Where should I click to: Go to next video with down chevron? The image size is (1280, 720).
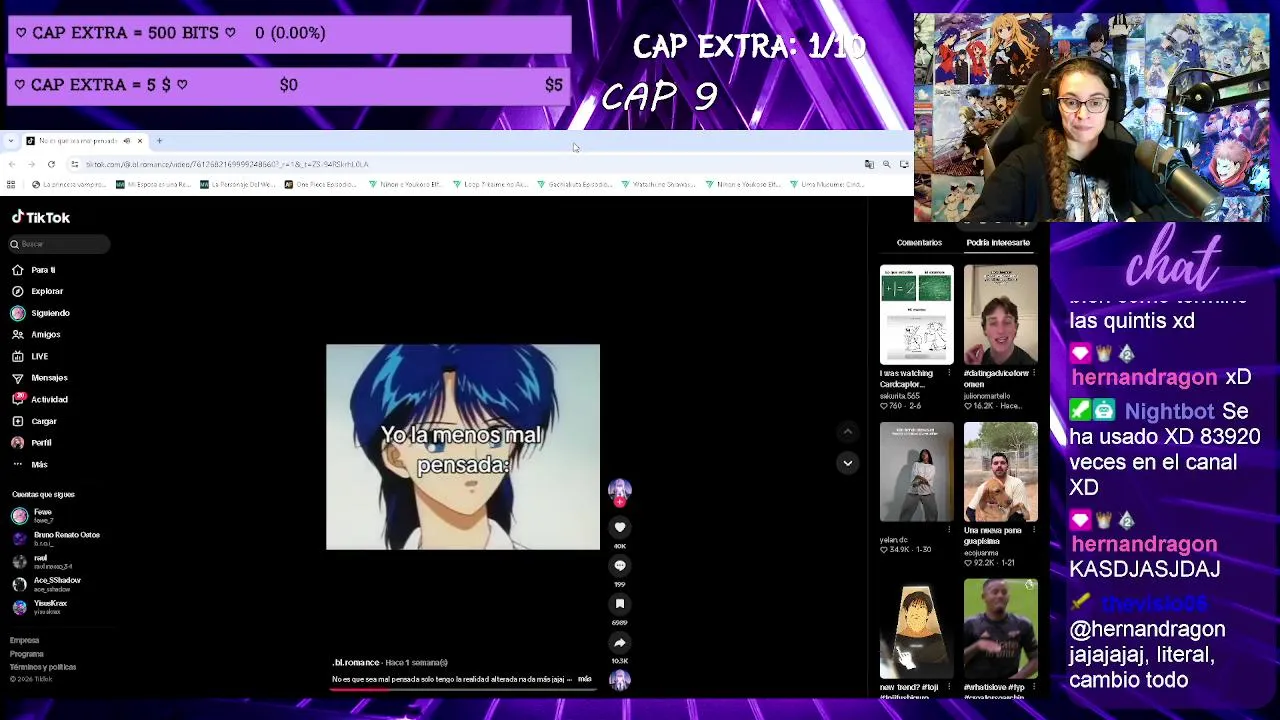pos(848,463)
